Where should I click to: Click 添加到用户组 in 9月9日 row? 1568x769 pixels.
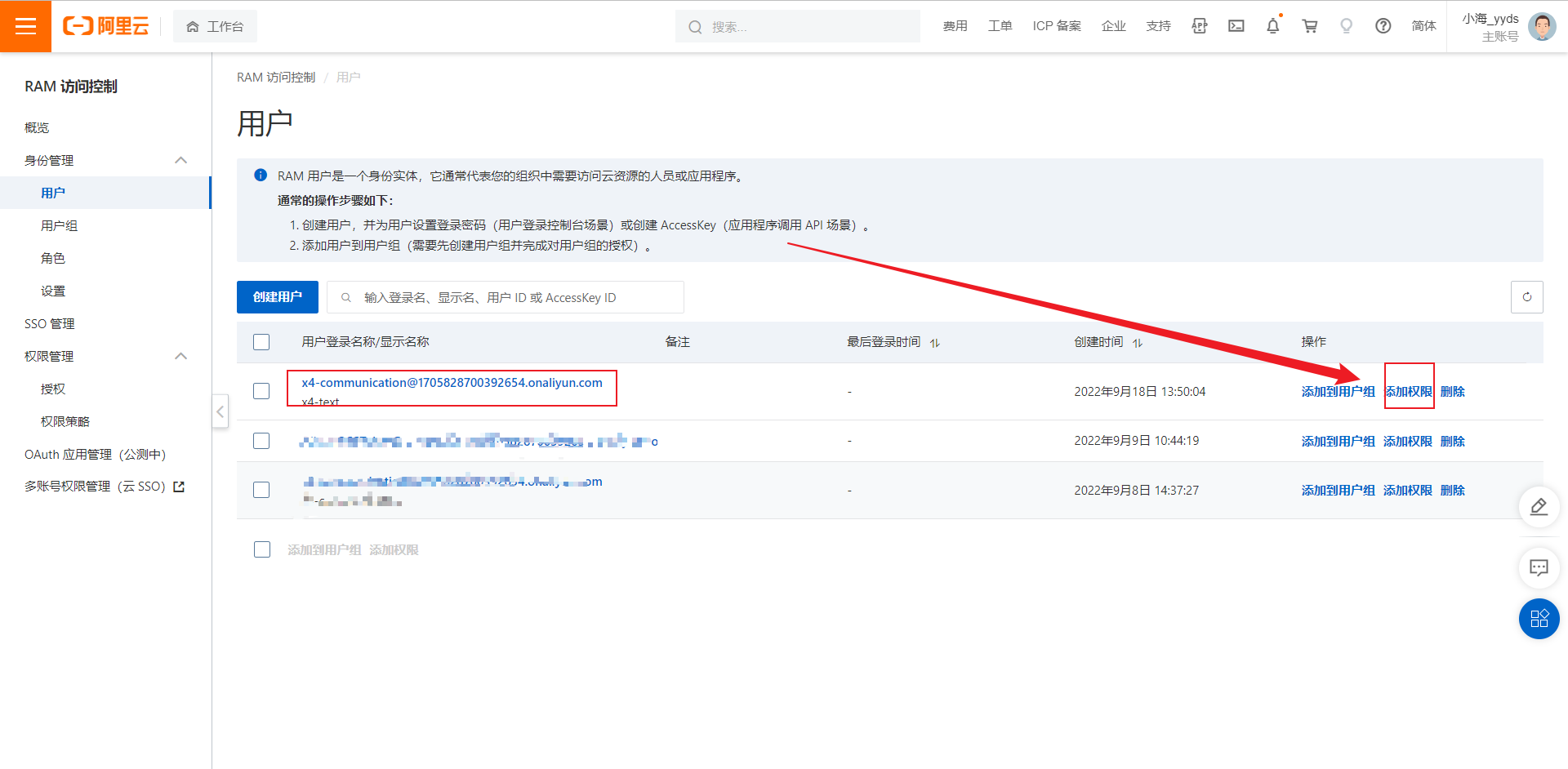[x=1338, y=441]
